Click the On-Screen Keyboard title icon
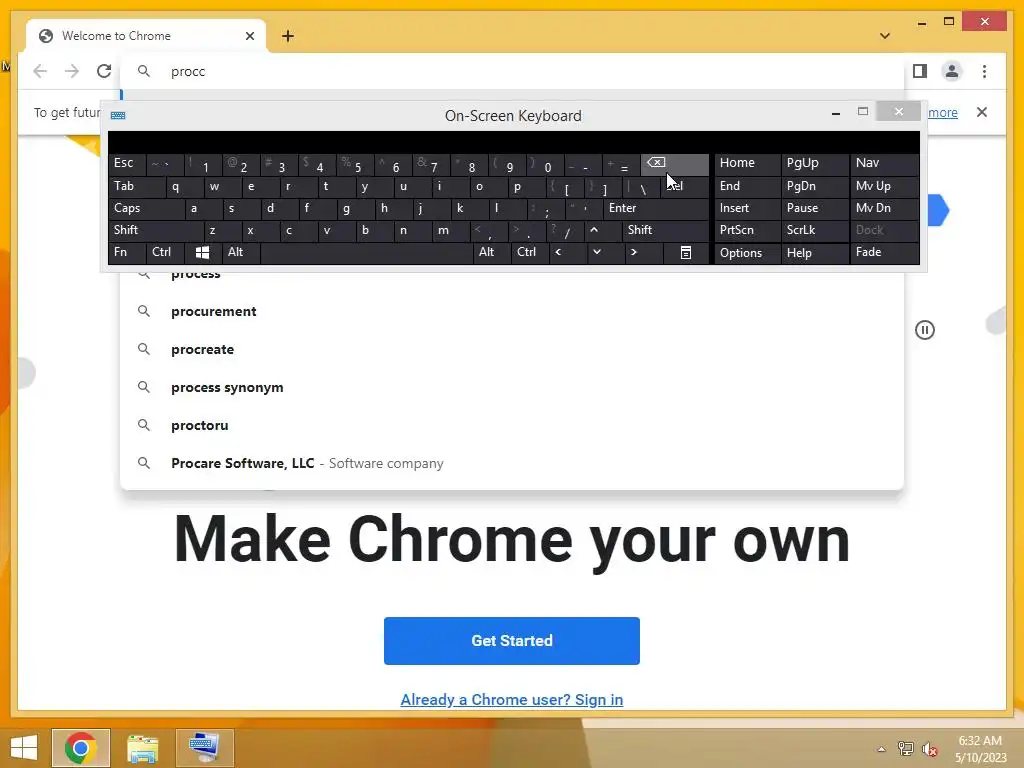The width and height of the screenshot is (1024, 768). coord(118,116)
